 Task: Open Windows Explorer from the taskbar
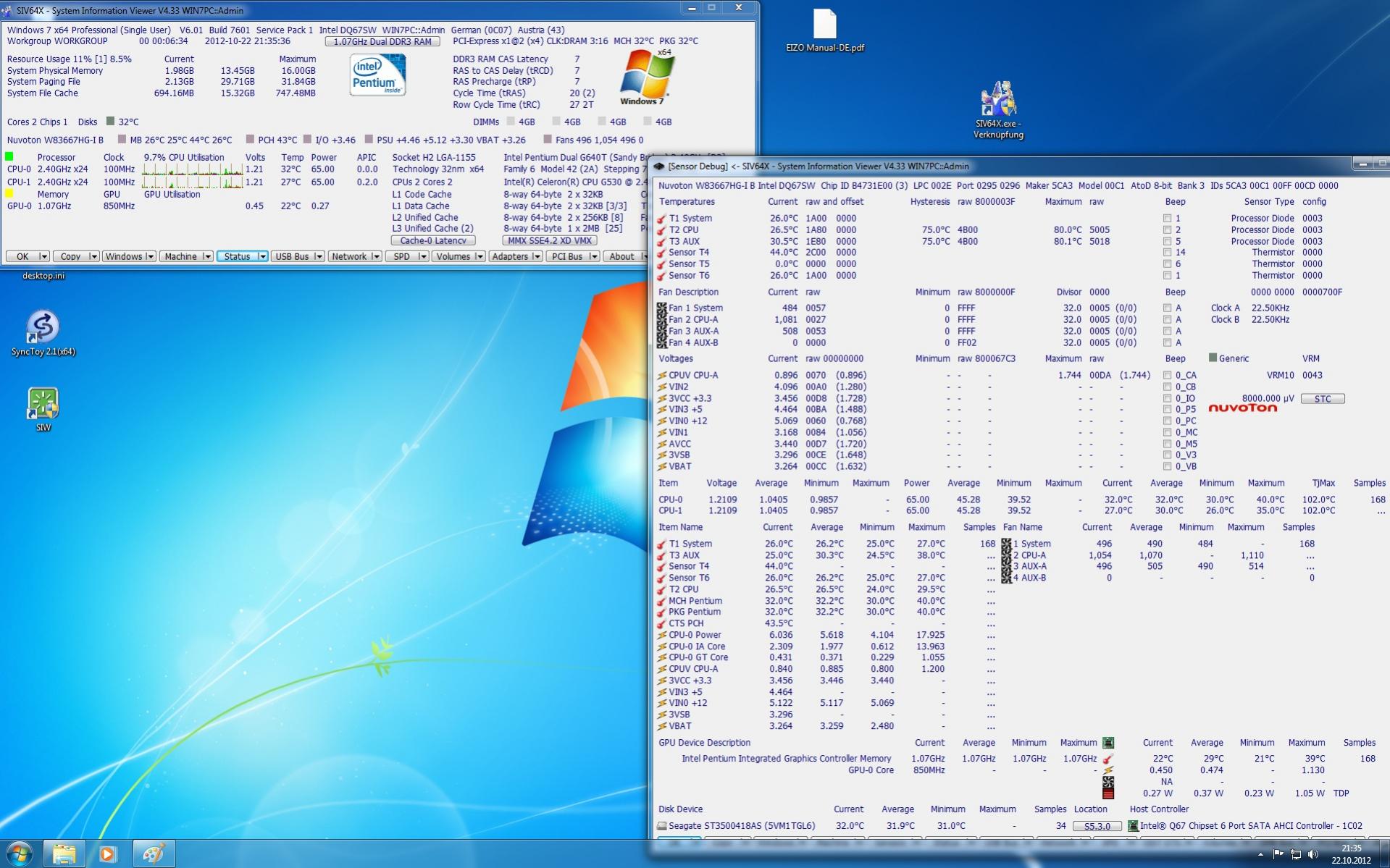point(64,854)
